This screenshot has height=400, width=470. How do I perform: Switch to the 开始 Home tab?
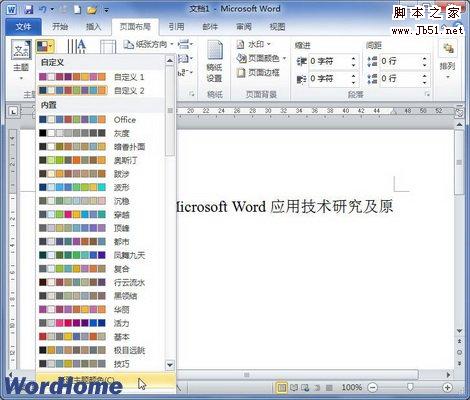[60, 27]
